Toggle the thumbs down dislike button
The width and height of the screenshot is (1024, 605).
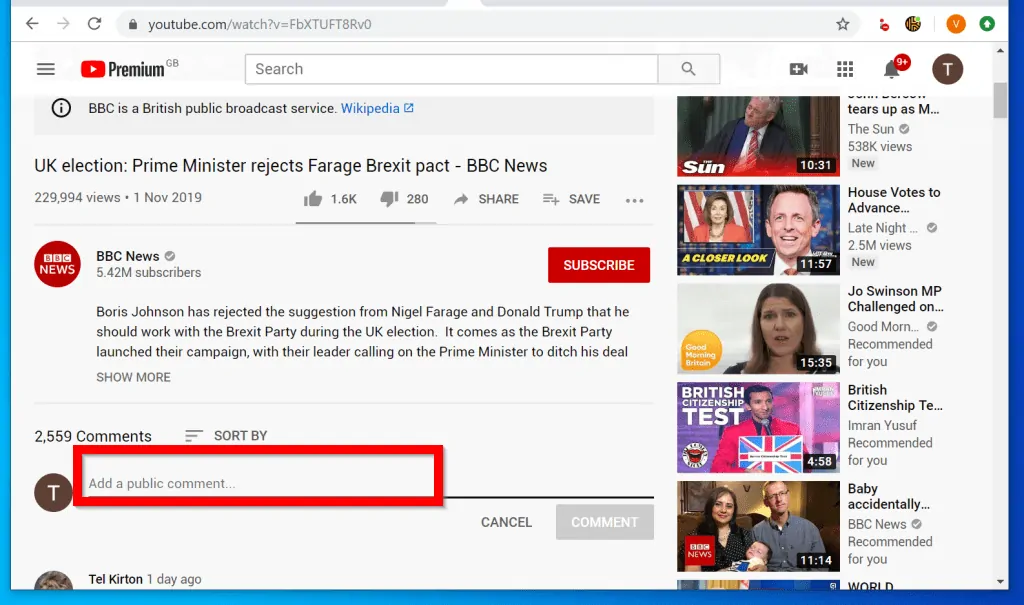(390, 199)
